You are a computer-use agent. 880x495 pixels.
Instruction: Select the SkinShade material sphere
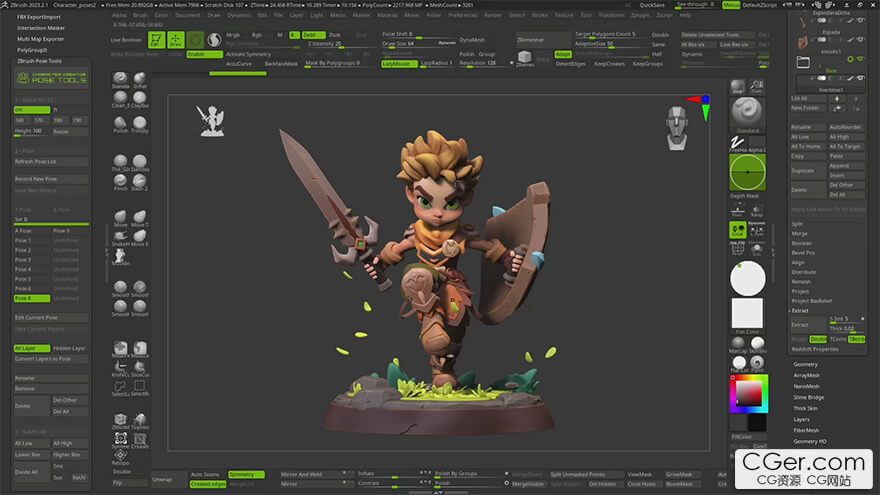click(758, 342)
